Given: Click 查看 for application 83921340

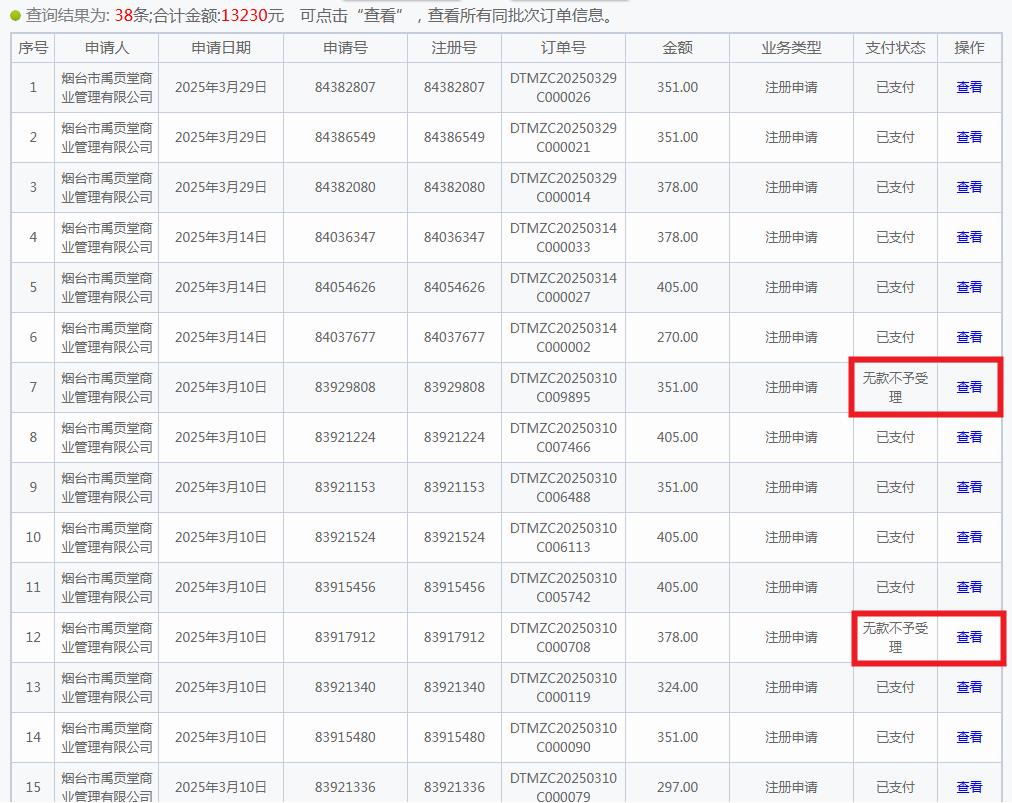Looking at the screenshot, I should point(969,687).
